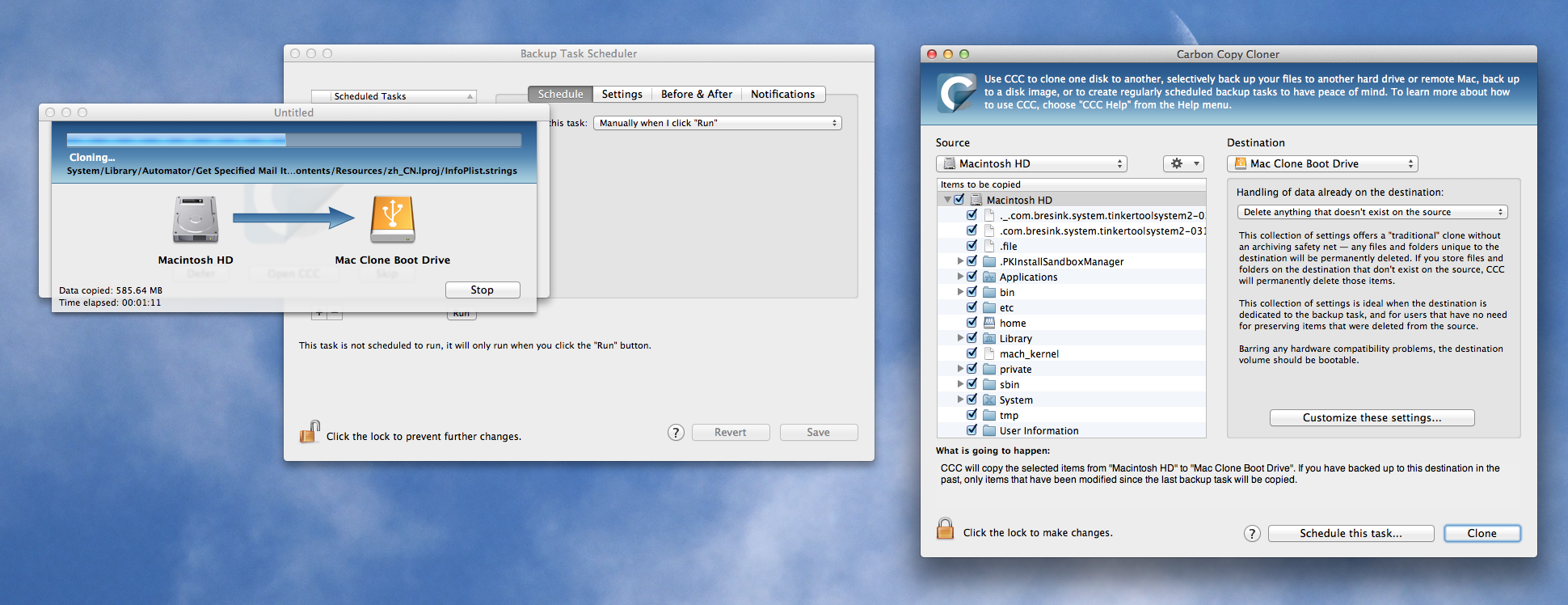Click the .PKInstallSandboxManager folder icon
The width and height of the screenshot is (1568, 605).
[989, 261]
